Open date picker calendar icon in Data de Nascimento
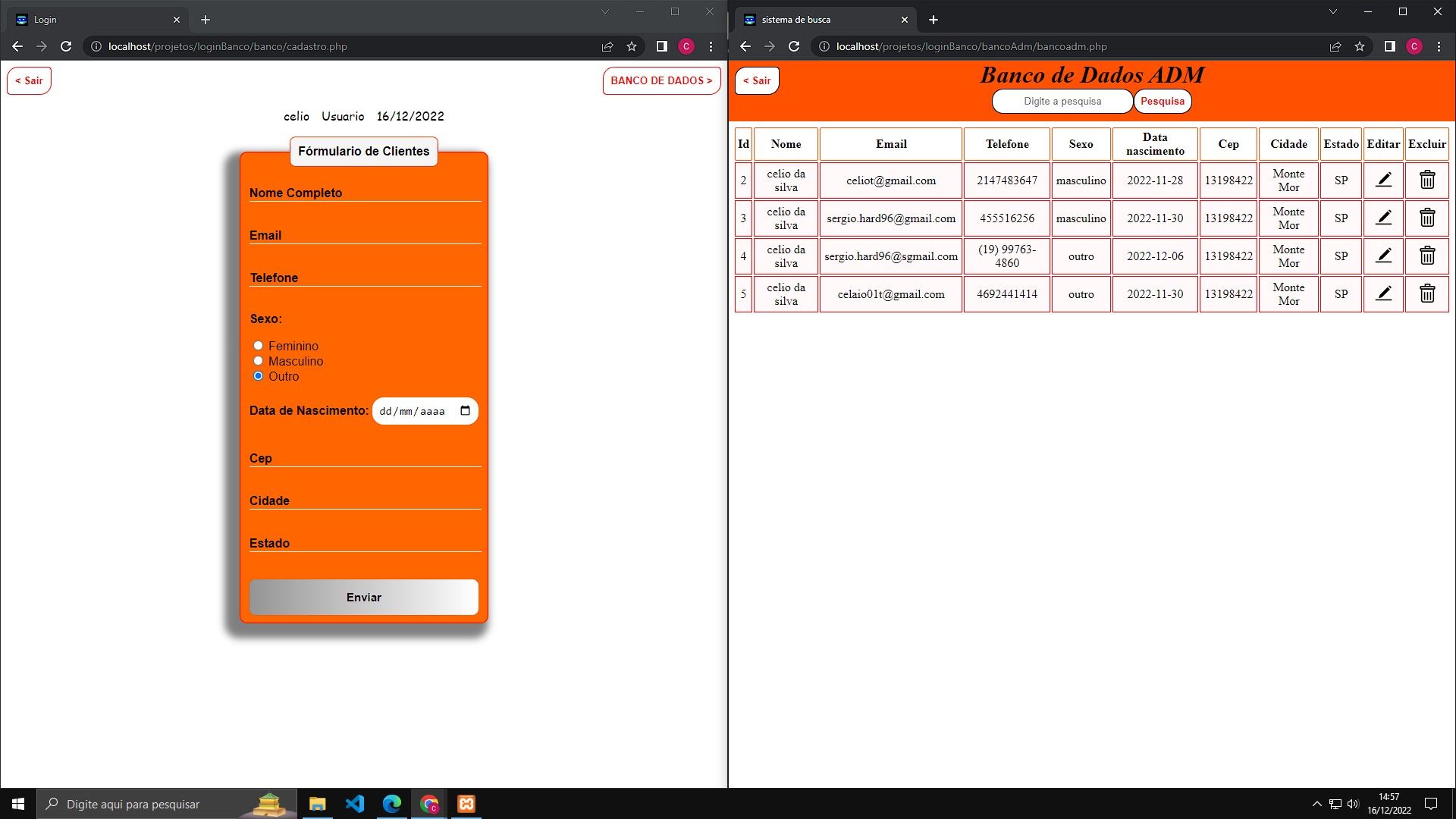Viewport: 1456px width, 819px height. [x=465, y=411]
